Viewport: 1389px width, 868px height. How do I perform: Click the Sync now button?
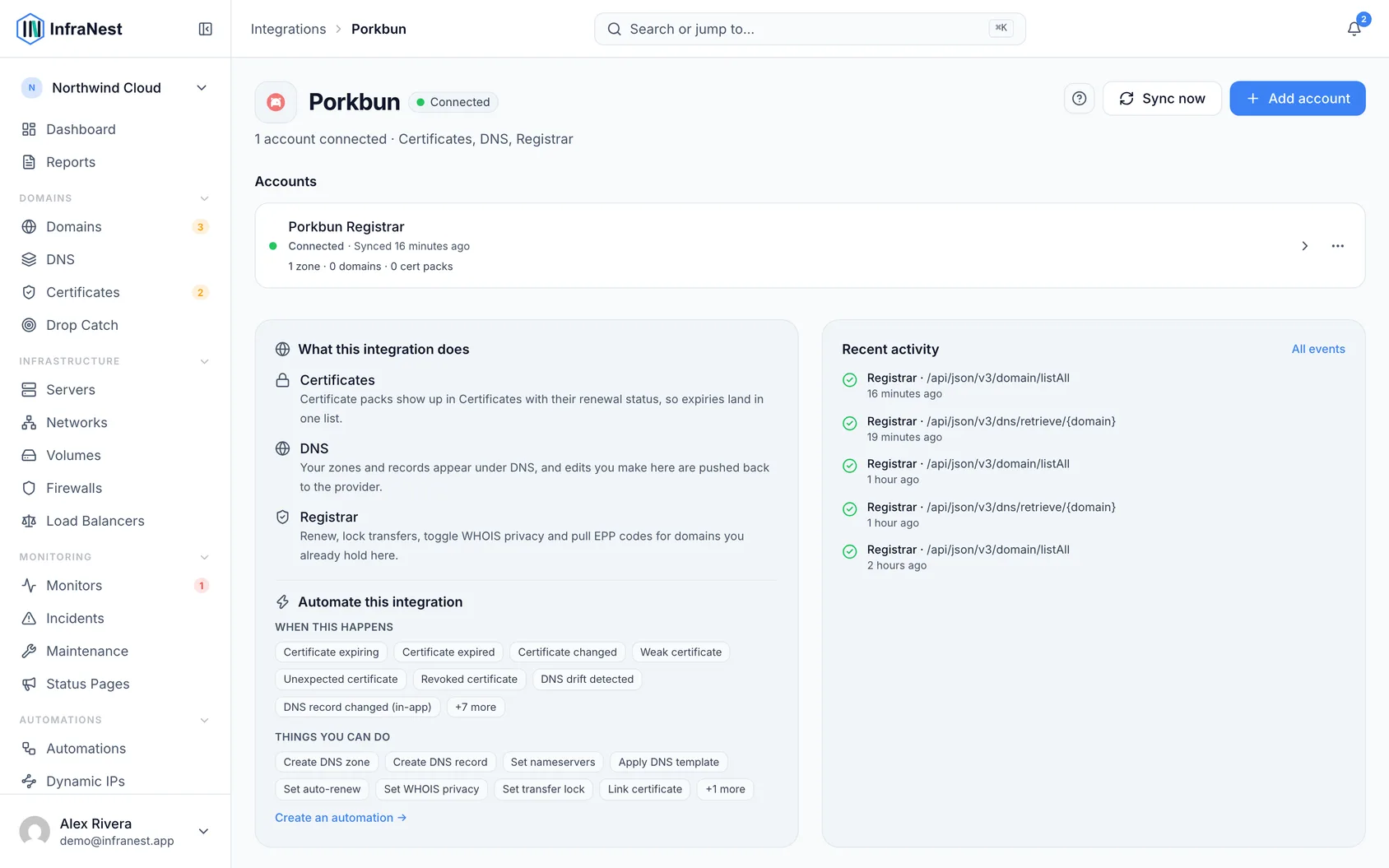pyautogui.click(x=1162, y=99)
